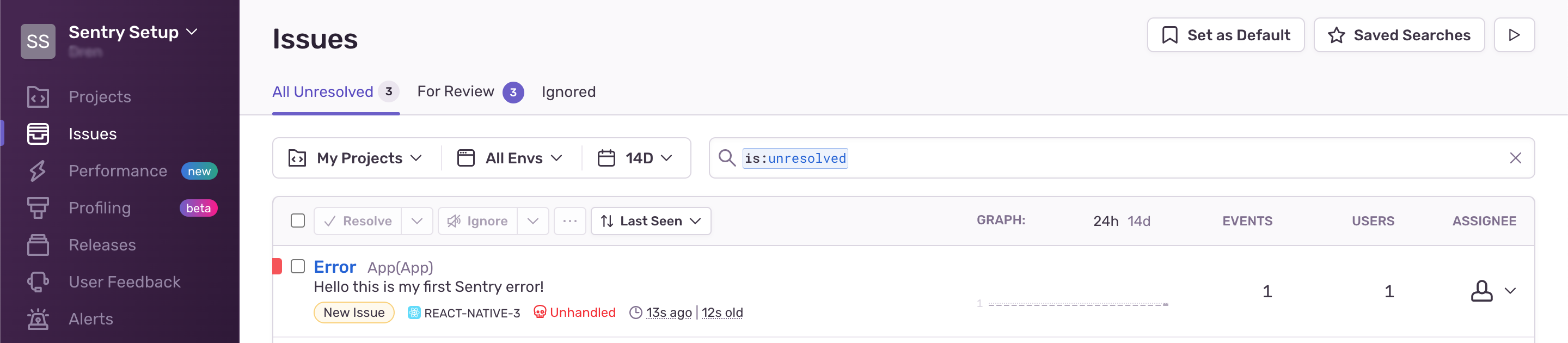Viewport: 1568px width, 343px height.
Task: Click the Alerts siren icon
Action: pyautogui.click(x=38, y=319)
